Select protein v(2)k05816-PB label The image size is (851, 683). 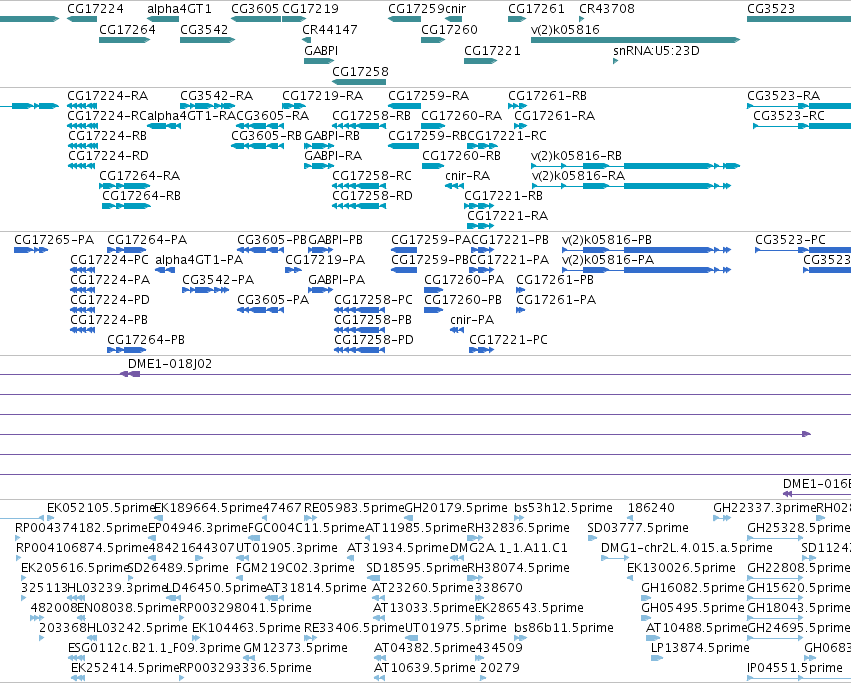pos(607,239)
